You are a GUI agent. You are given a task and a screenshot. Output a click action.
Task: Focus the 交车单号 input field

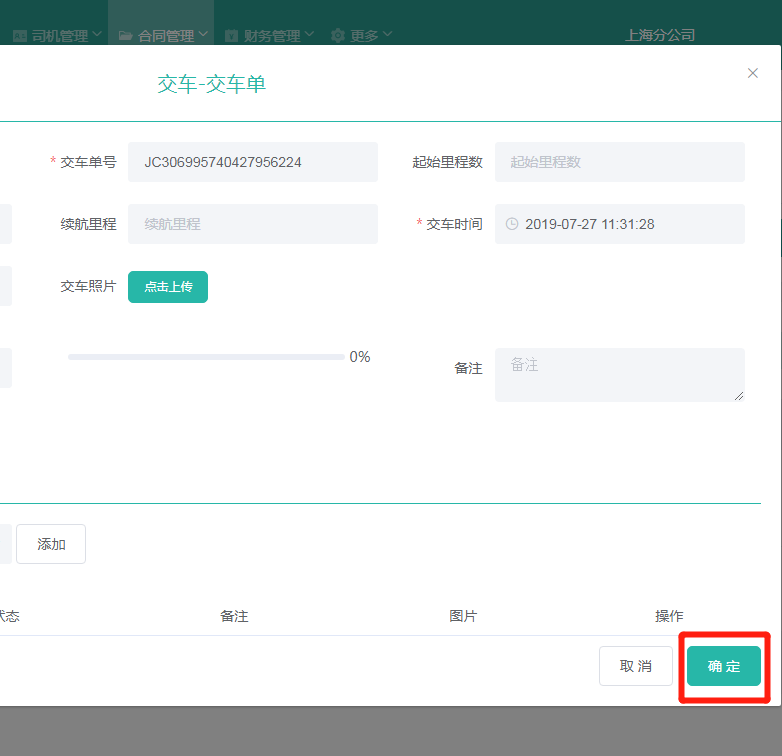coord(252,162)
